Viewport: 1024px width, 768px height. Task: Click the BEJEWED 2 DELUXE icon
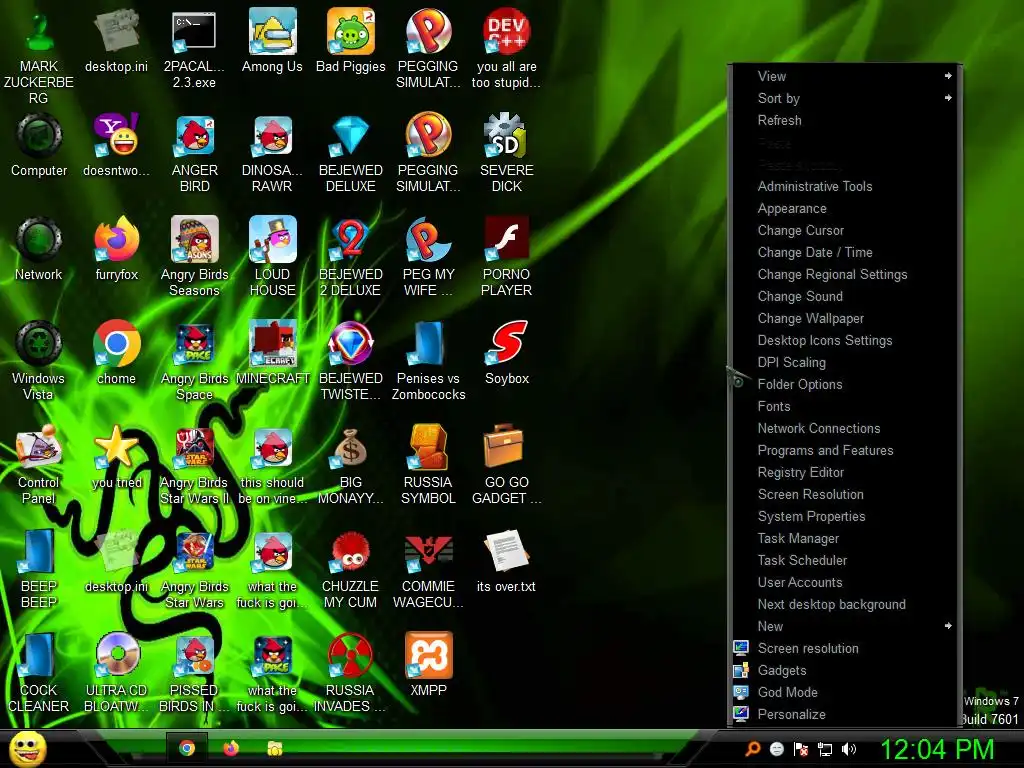(351, 257)
